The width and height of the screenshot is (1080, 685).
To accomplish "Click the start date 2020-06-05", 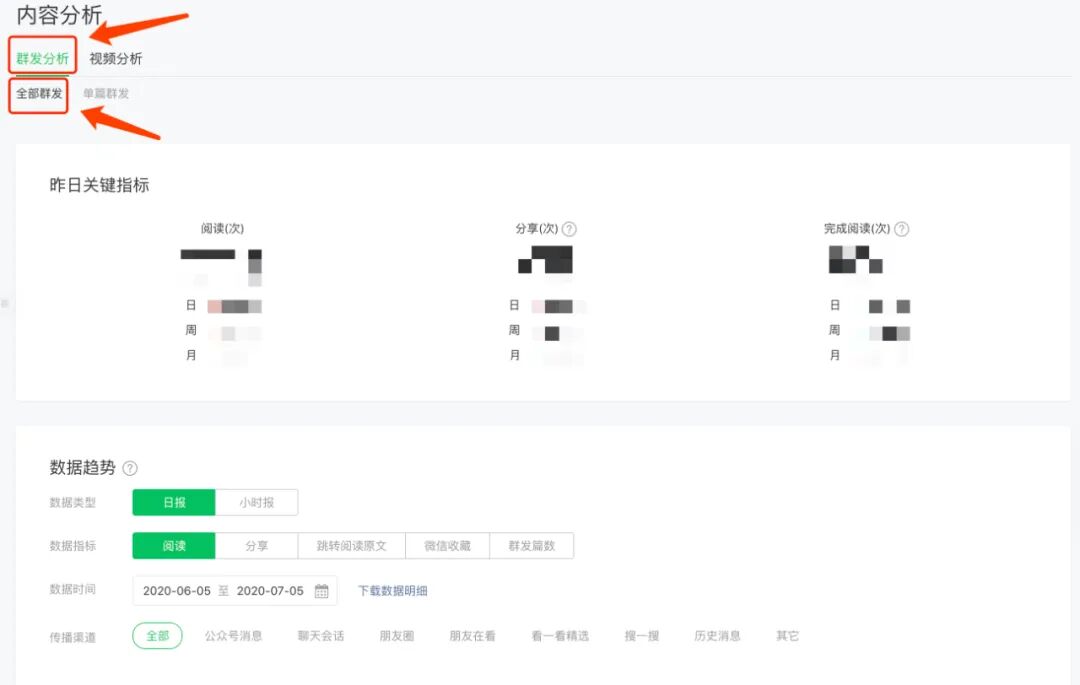I will (177, 591).
